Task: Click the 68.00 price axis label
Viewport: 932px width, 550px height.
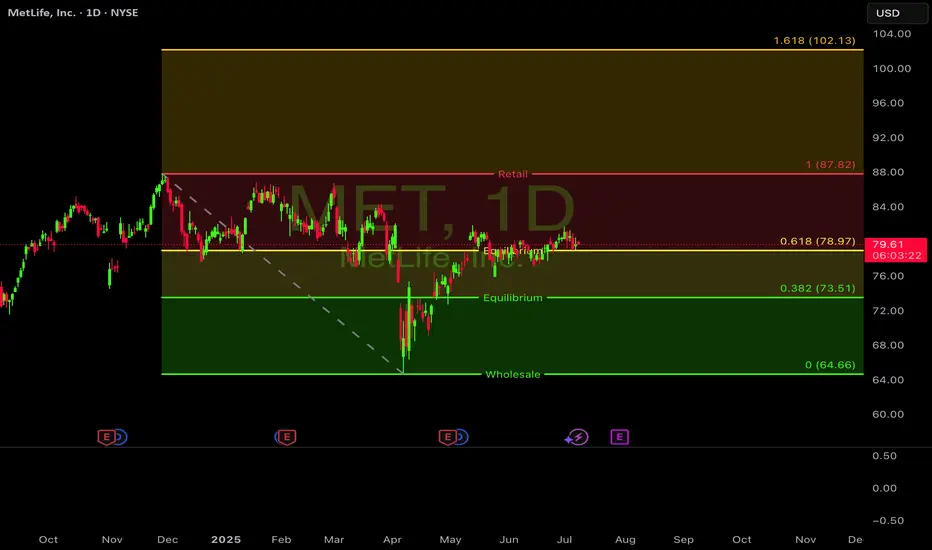Action: click(x=888, y=345)
